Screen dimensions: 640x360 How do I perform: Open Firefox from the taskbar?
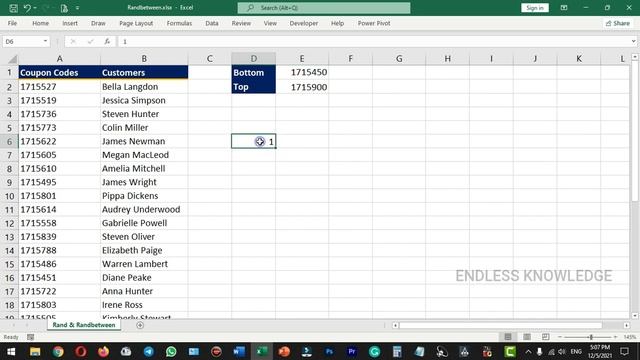[x=103, y=351]
